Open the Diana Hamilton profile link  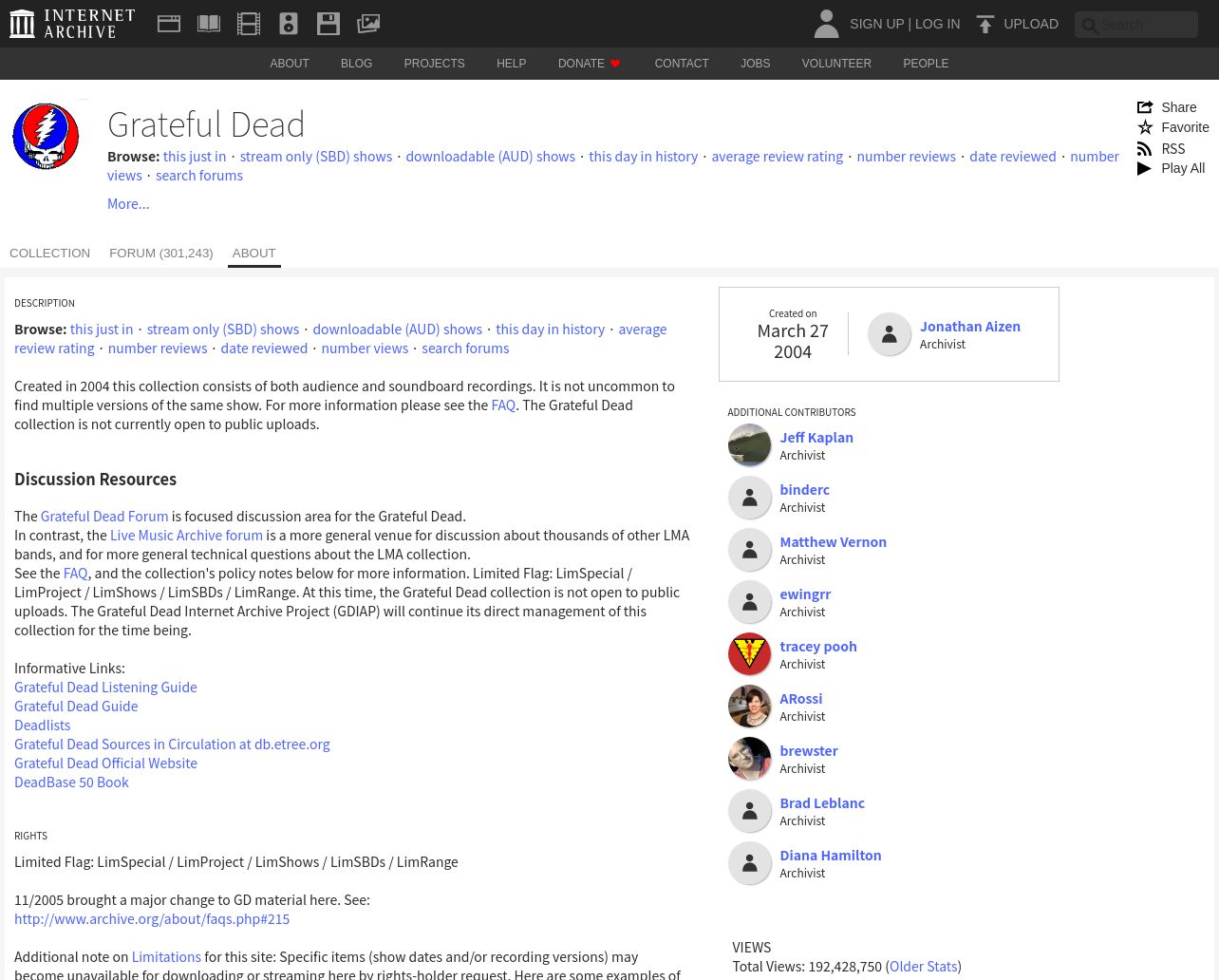831,856
